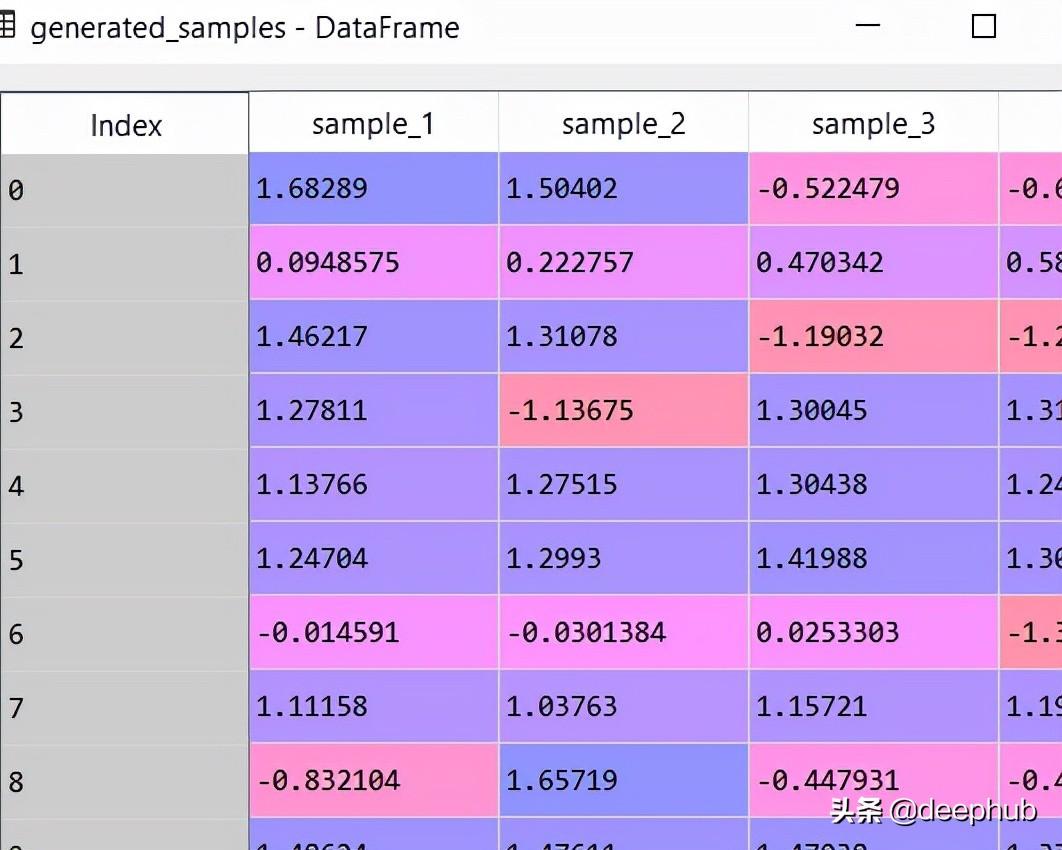Screen dimensions: 1062x850
Task: Click cell with value 1.65719
Action: (623, 780)
